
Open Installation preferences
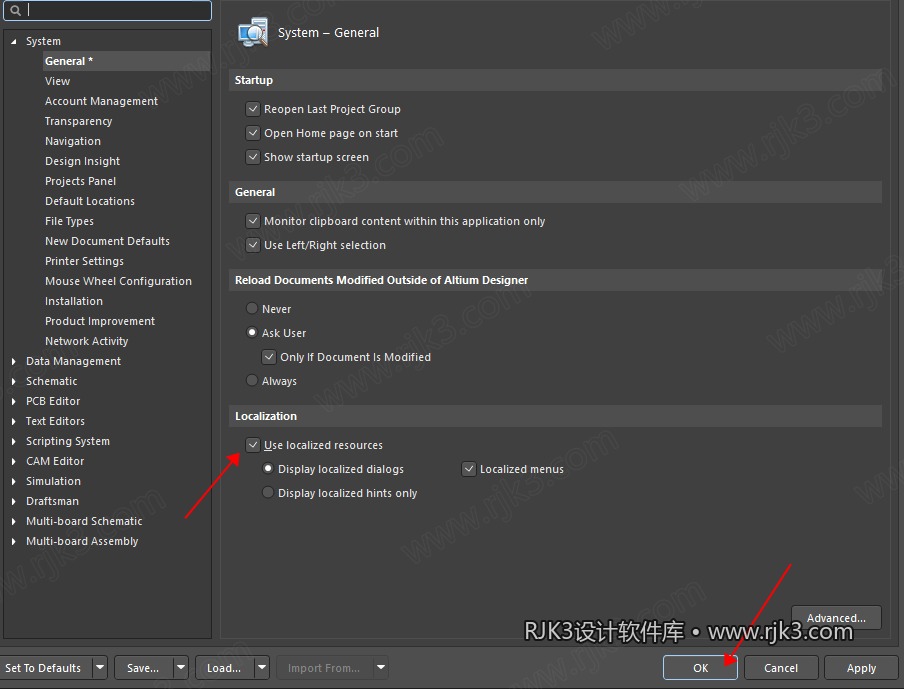[74, 301]
